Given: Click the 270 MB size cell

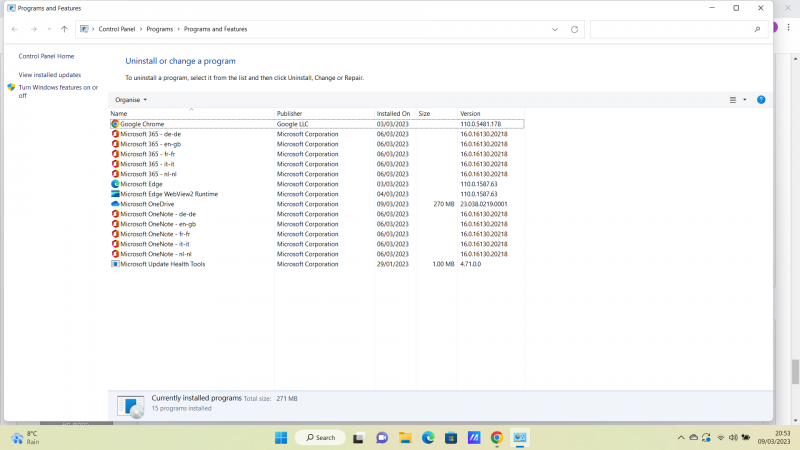Looking at the screenshot, I should (443, 204).
